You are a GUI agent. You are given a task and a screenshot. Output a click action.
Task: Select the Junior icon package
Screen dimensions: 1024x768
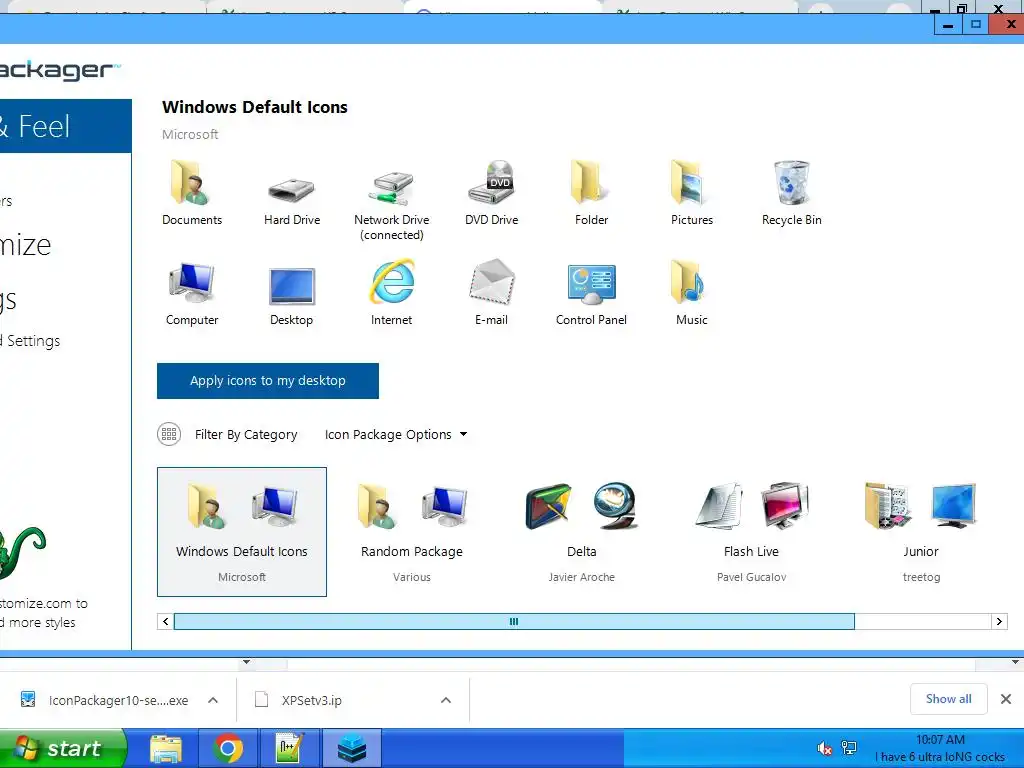921,532
